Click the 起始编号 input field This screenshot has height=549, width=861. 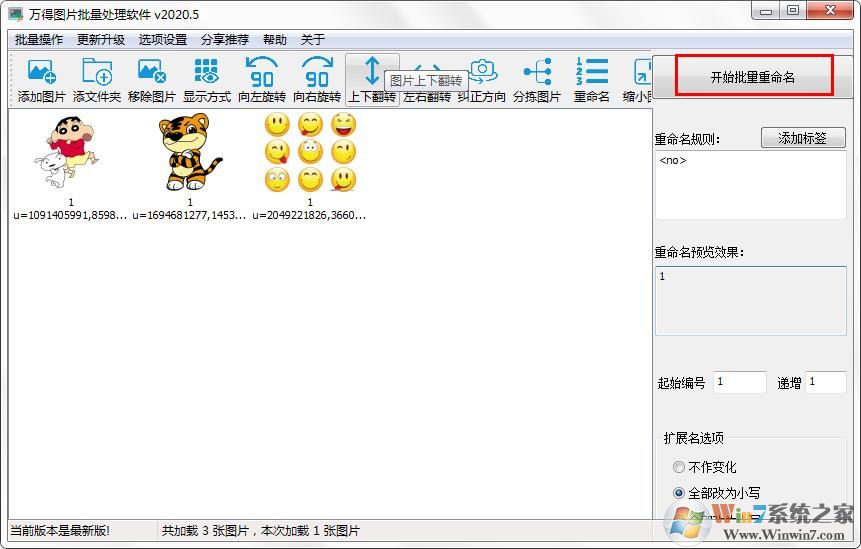740,382
